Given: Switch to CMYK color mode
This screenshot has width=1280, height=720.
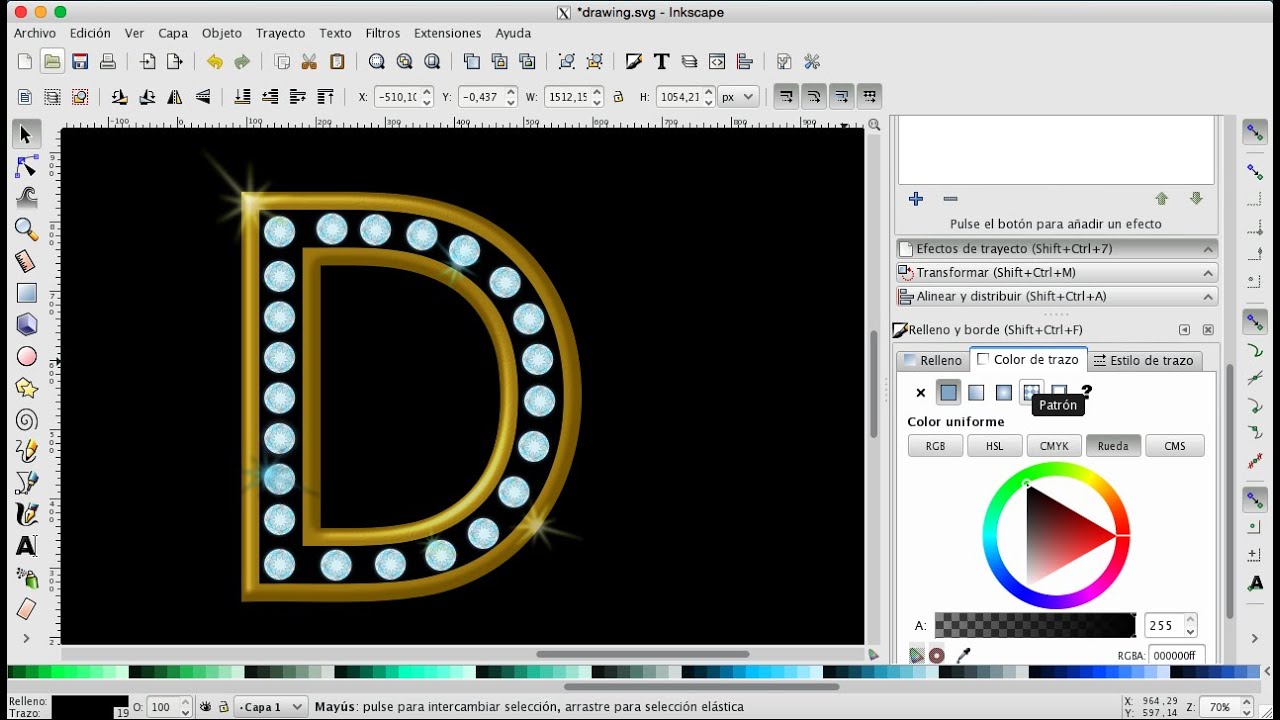Looking at the screenshot, I should click(x=1054, y=446).
